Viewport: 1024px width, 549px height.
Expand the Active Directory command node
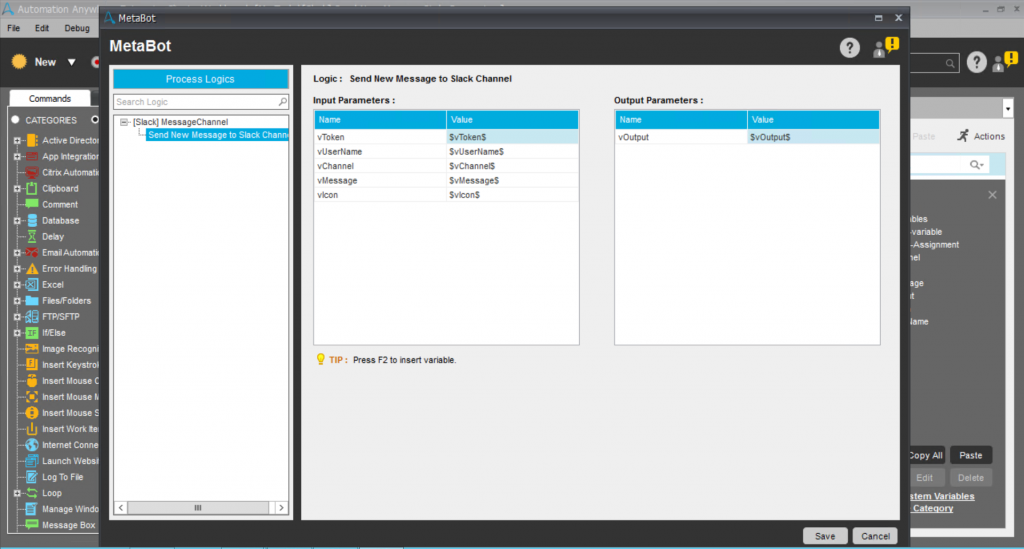(17, 141)
